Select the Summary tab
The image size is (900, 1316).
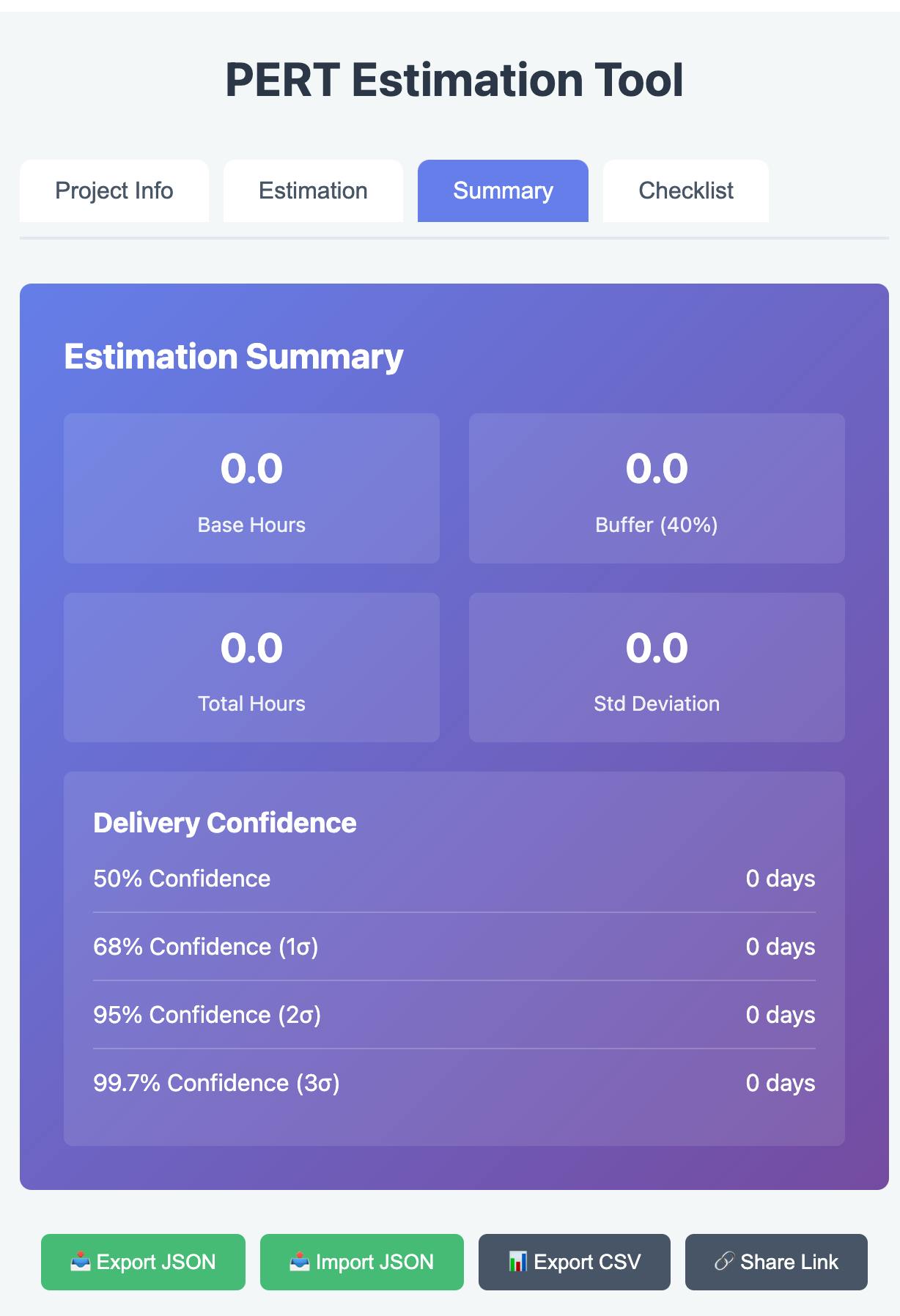pos(503,191)
